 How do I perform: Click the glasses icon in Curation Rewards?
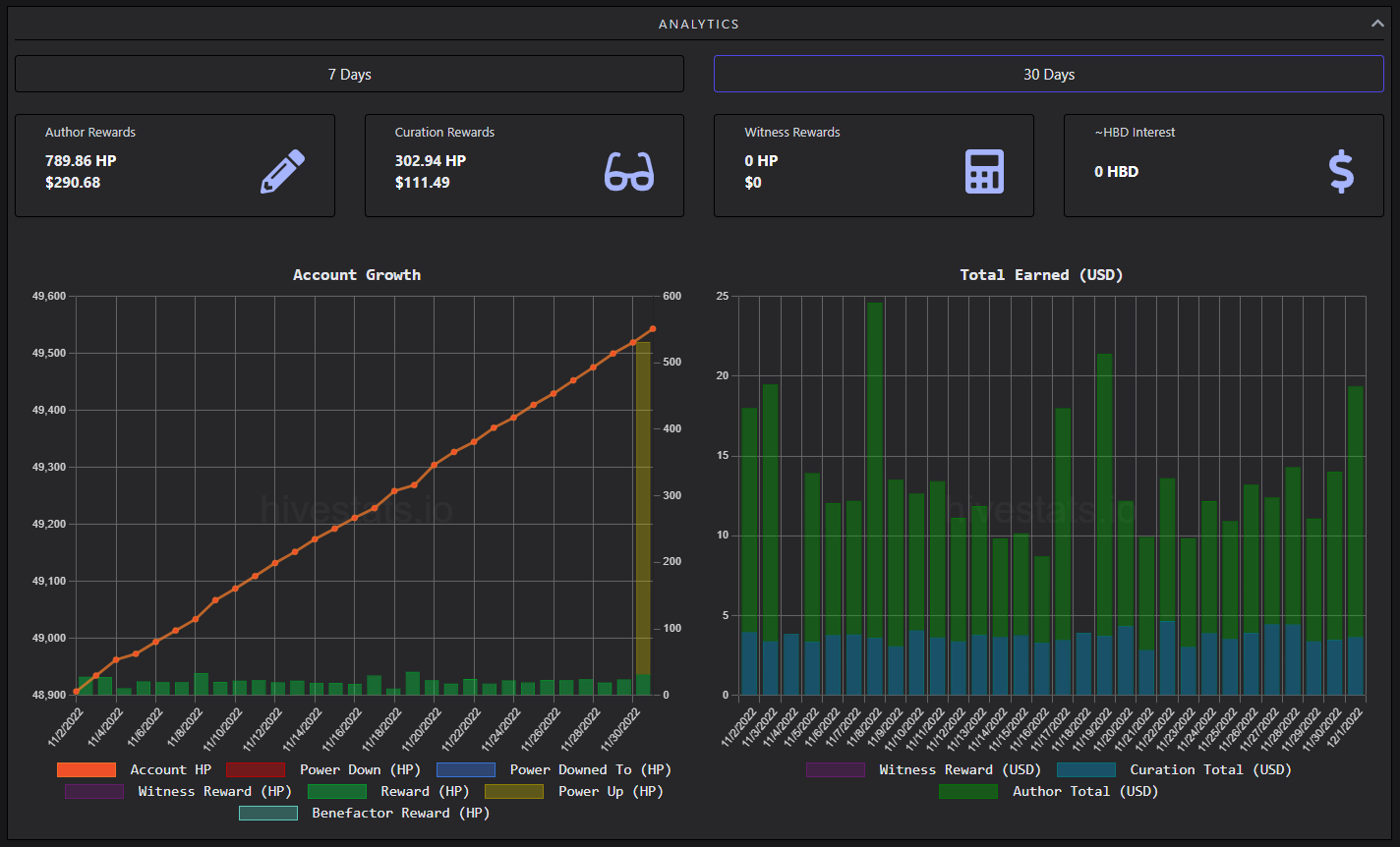[x=629, y=172]
